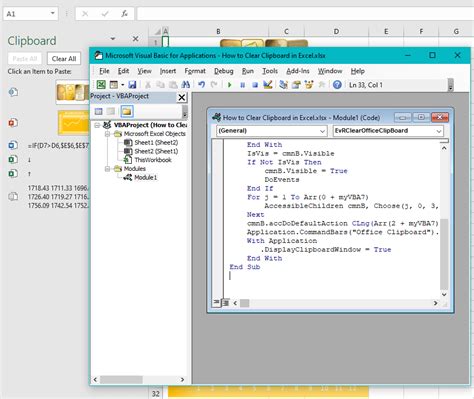Close the Clipboard pane
This screenshot has width=474, height=399.
135,39
